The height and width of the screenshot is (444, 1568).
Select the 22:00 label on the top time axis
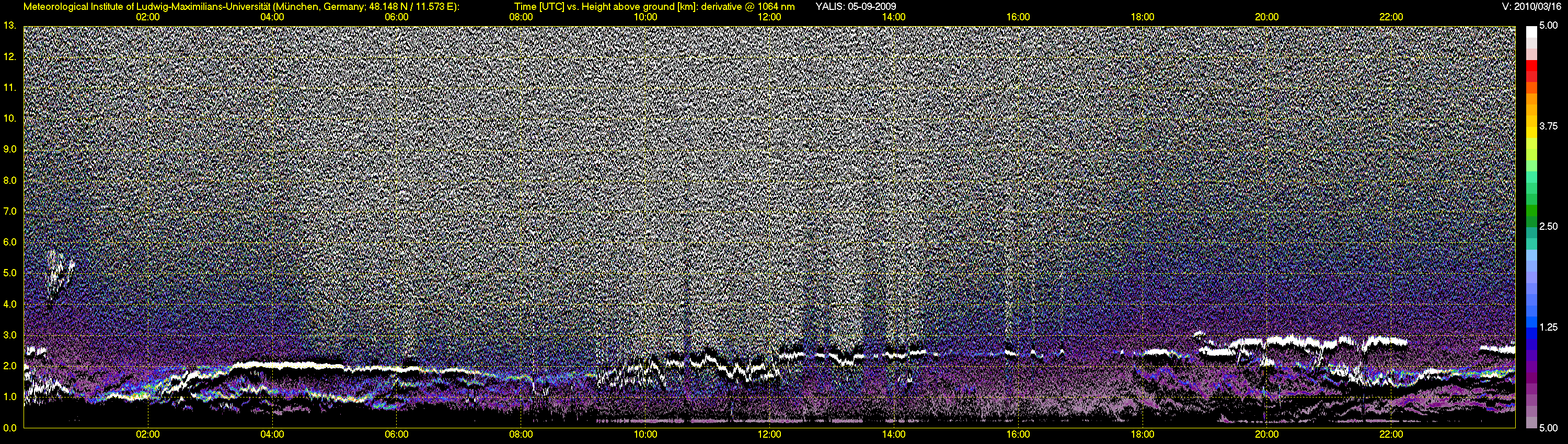(1391, 17)
